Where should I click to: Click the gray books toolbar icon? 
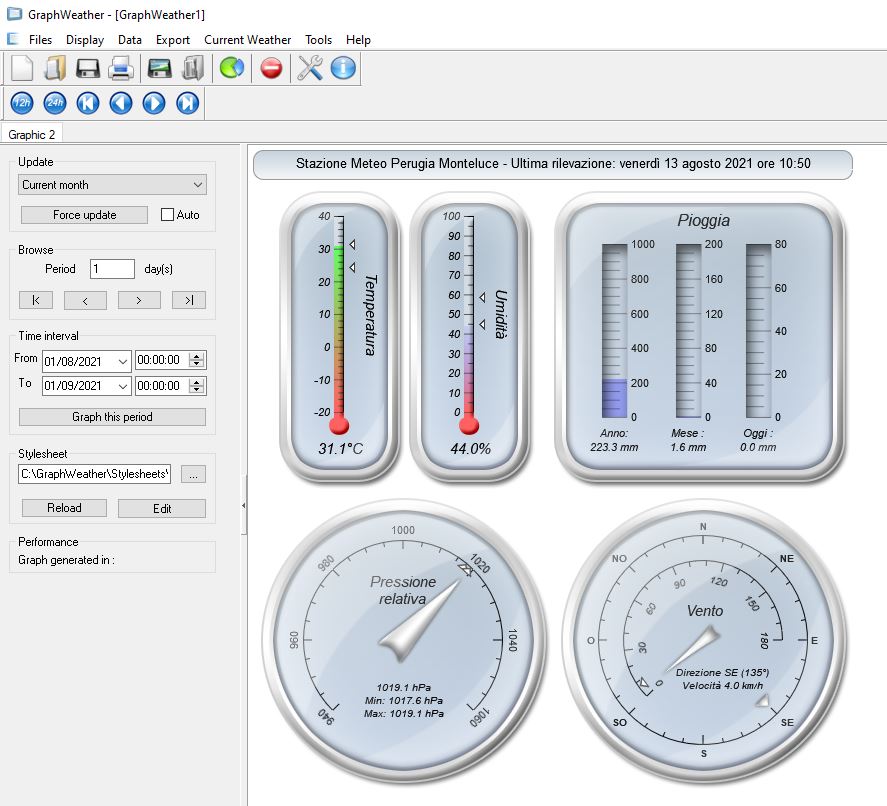click(193, 68)
